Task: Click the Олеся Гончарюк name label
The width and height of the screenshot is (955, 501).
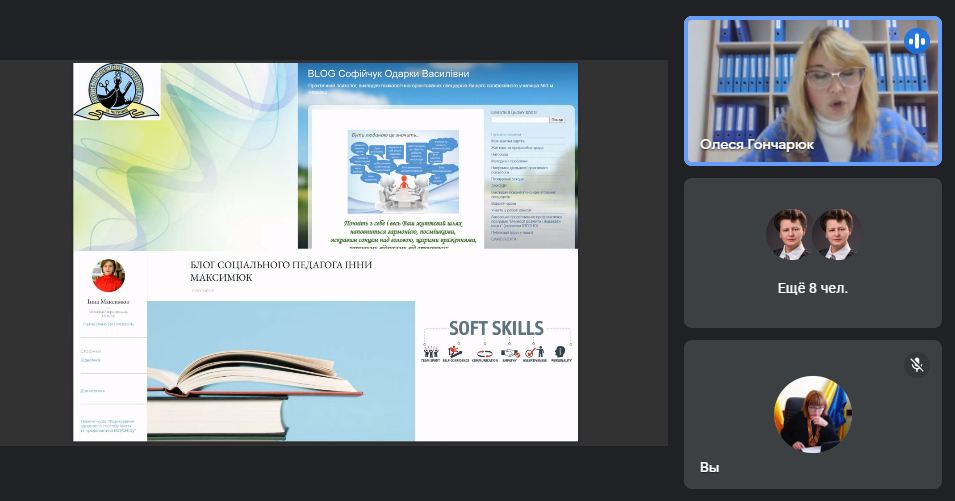Action: point(756,144)
